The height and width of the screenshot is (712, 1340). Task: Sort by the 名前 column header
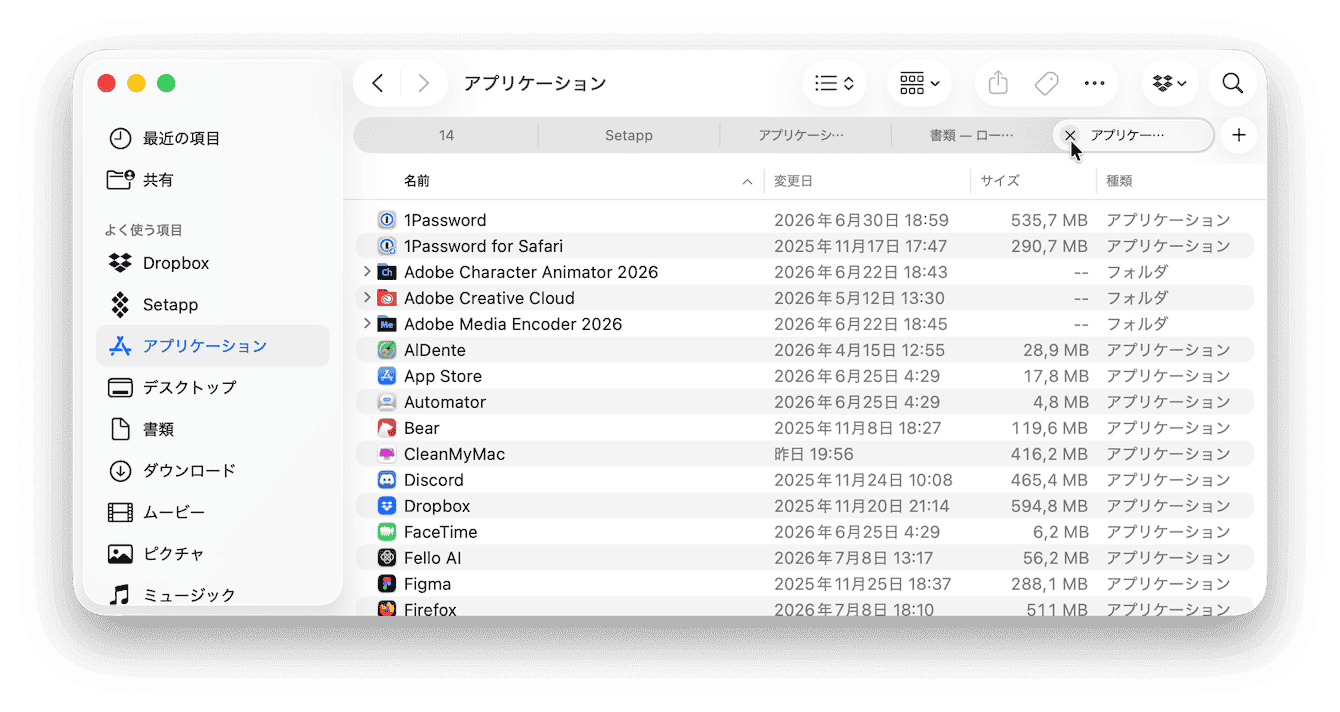coord(417,181)
